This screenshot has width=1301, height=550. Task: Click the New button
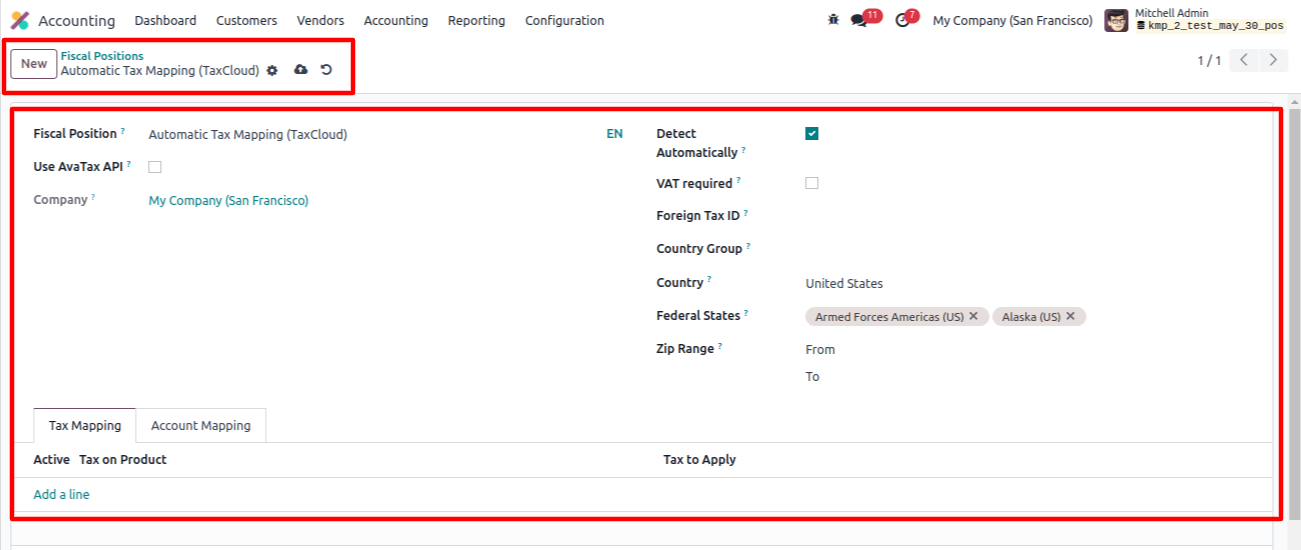[34, 64]
